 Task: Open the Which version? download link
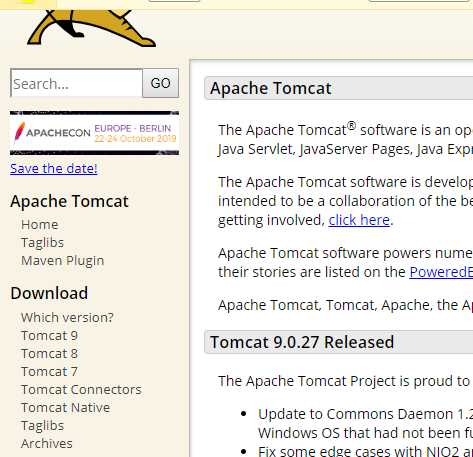[x=67, y=317]
